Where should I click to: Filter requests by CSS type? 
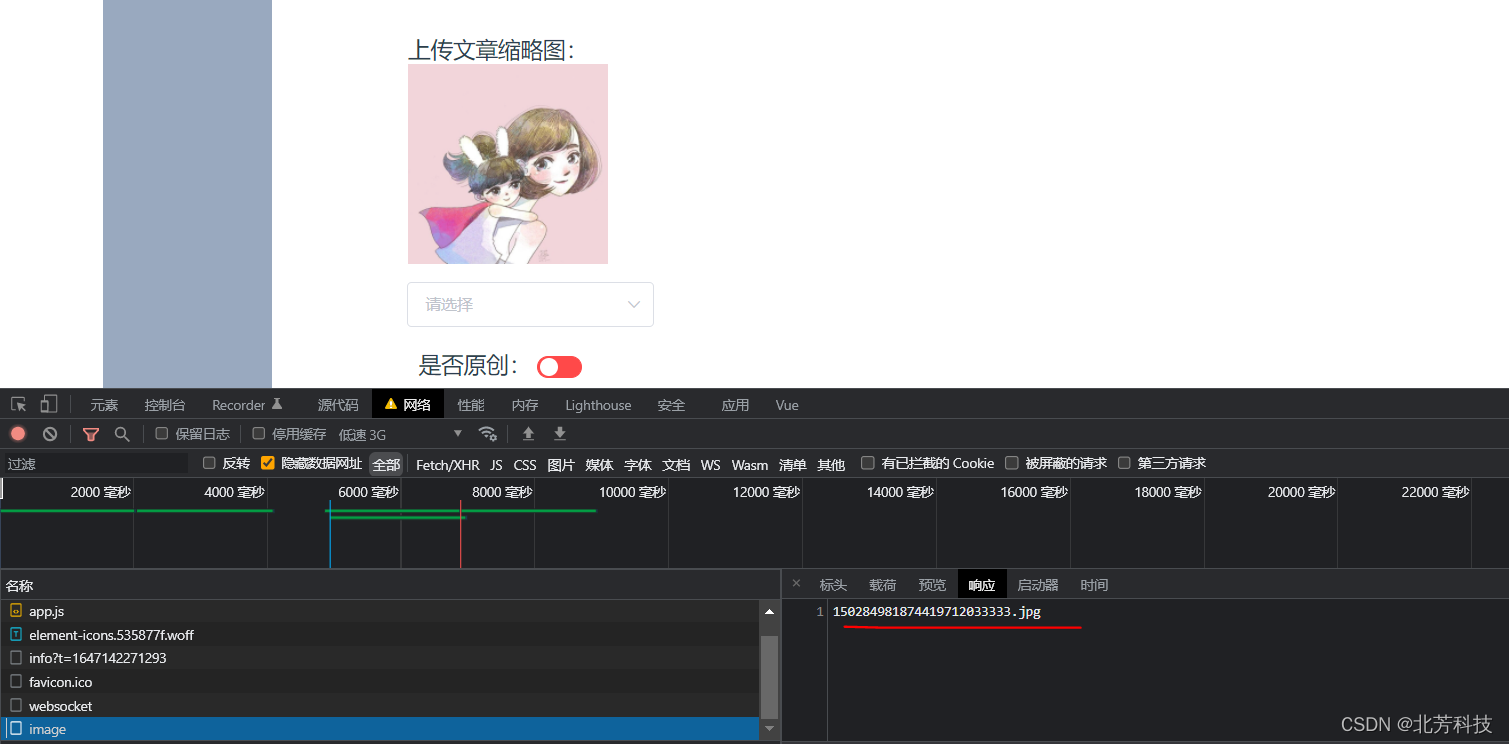click(x=525, y=464)
